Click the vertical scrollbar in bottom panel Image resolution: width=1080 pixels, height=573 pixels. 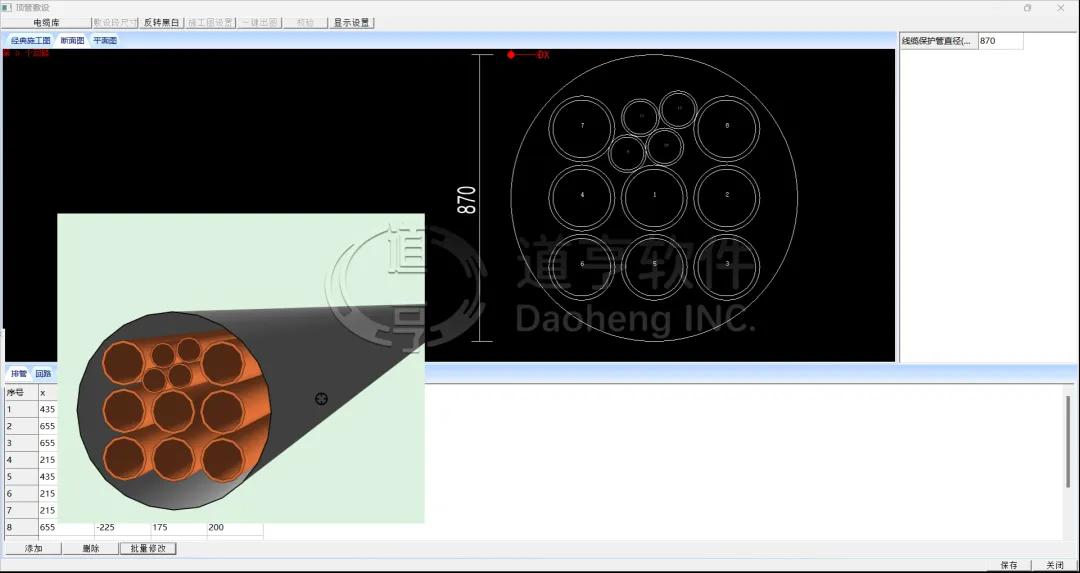1067,440
